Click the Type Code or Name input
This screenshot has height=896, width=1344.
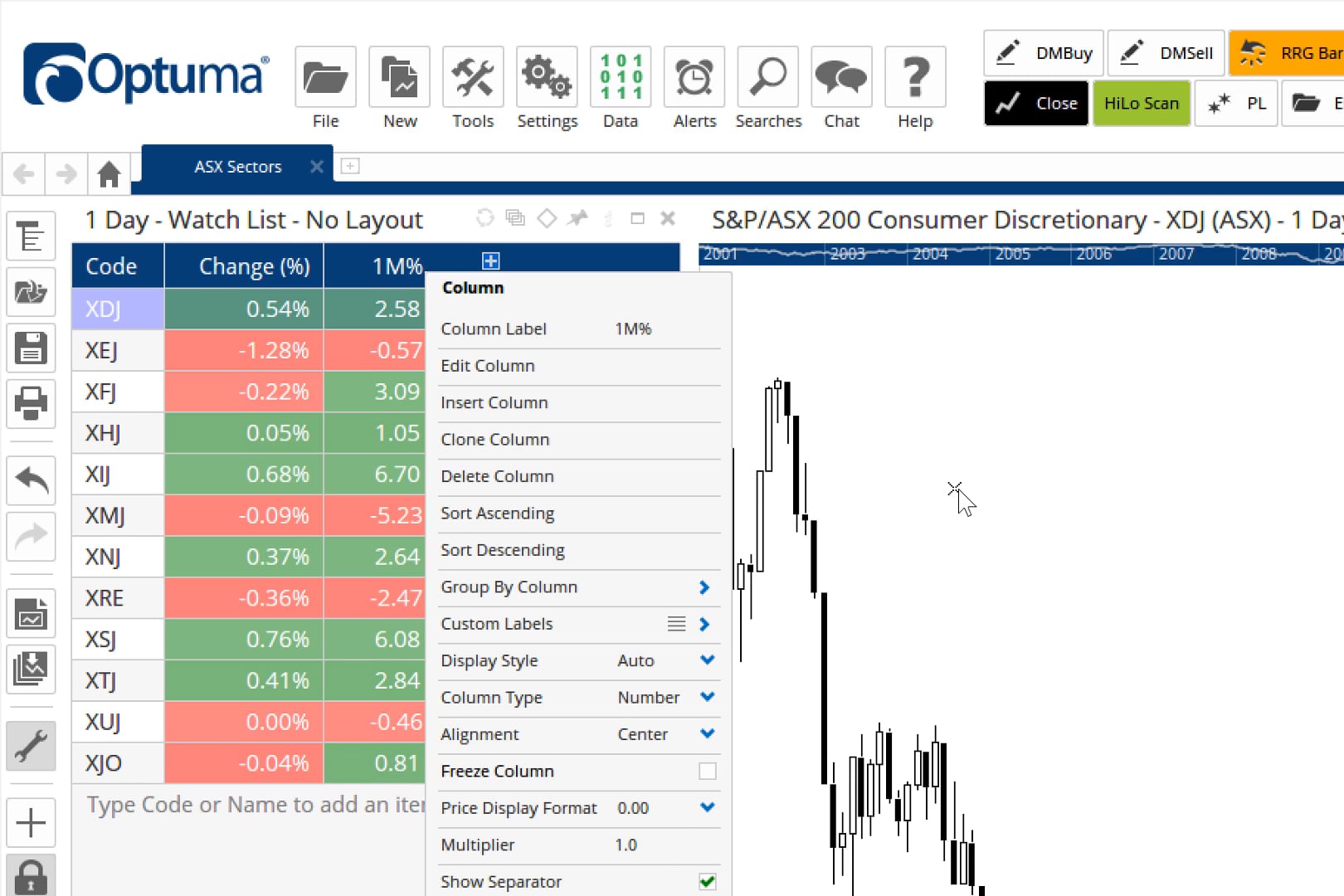(256, 805)
